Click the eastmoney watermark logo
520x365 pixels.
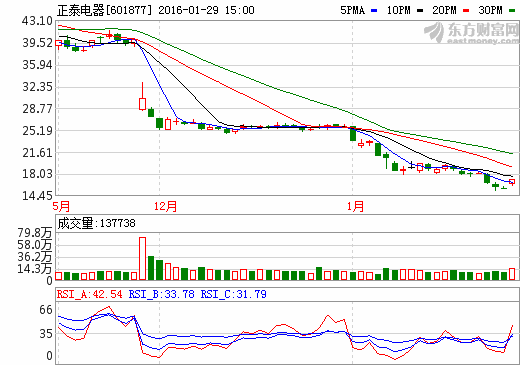[x=471, y=33]
